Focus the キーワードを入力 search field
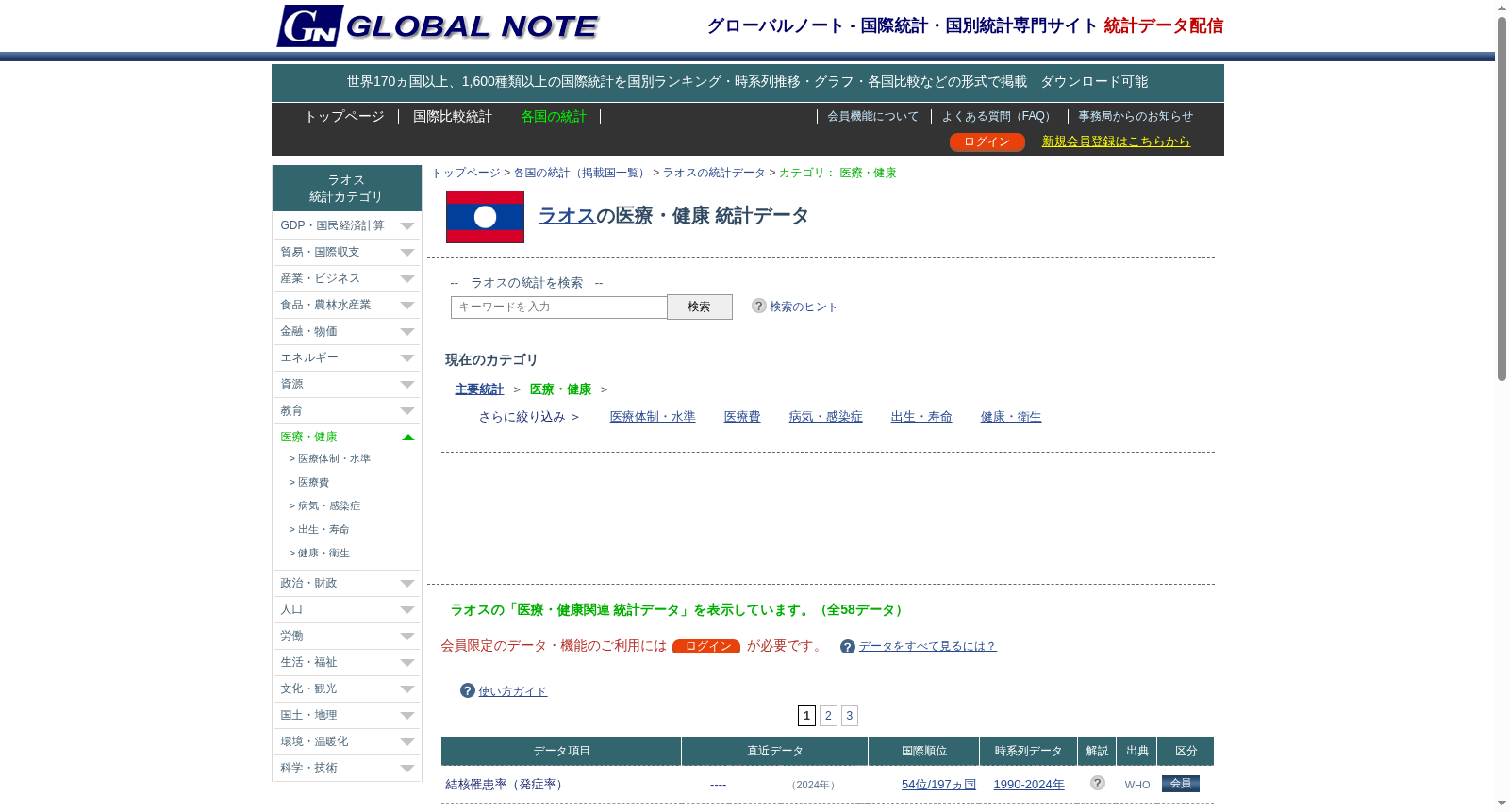The image size is (1509, 812). (x=559, y=307)
